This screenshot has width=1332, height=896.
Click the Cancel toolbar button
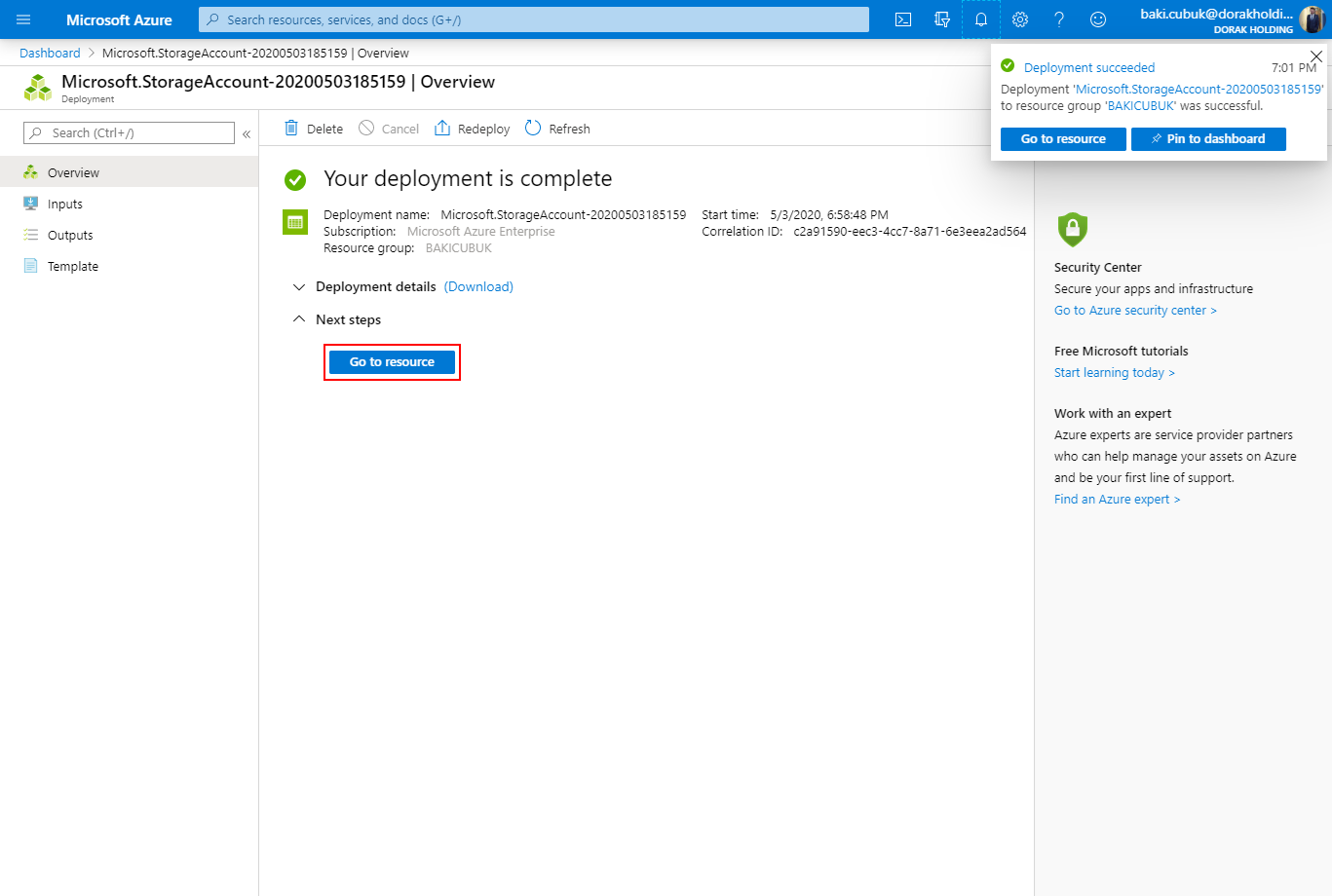pos(389,129)
